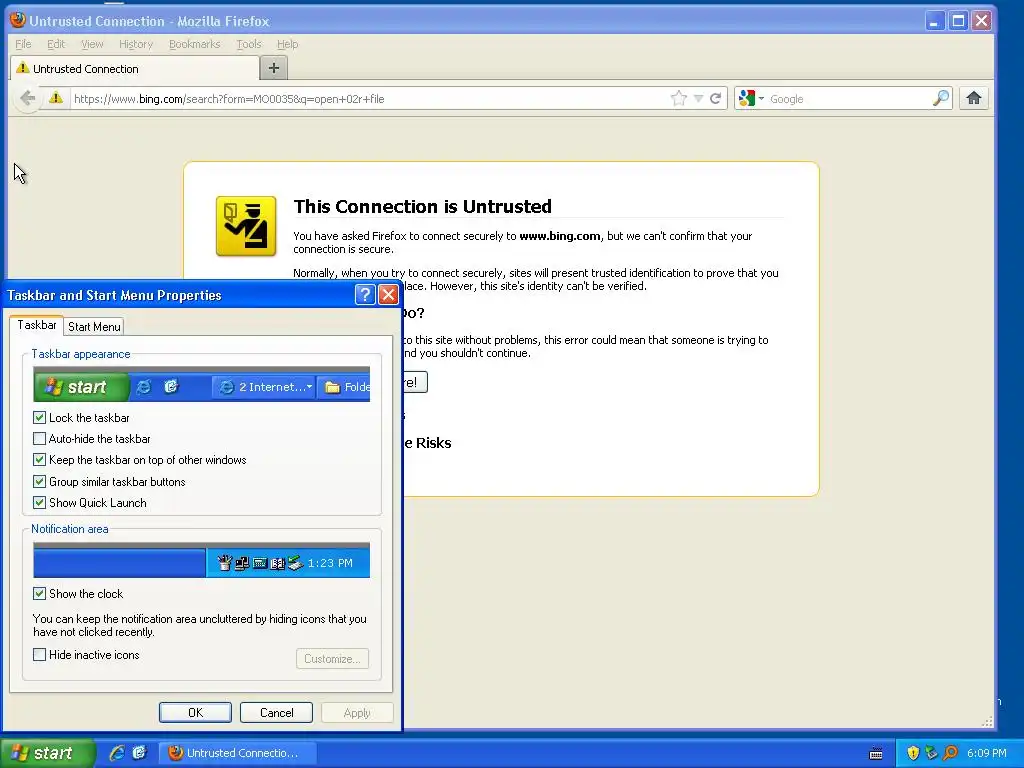Image resolution: width=1024 pixels, height=768 pixels.
Task: Click the Apply button
Action: [x=357, y=712]
